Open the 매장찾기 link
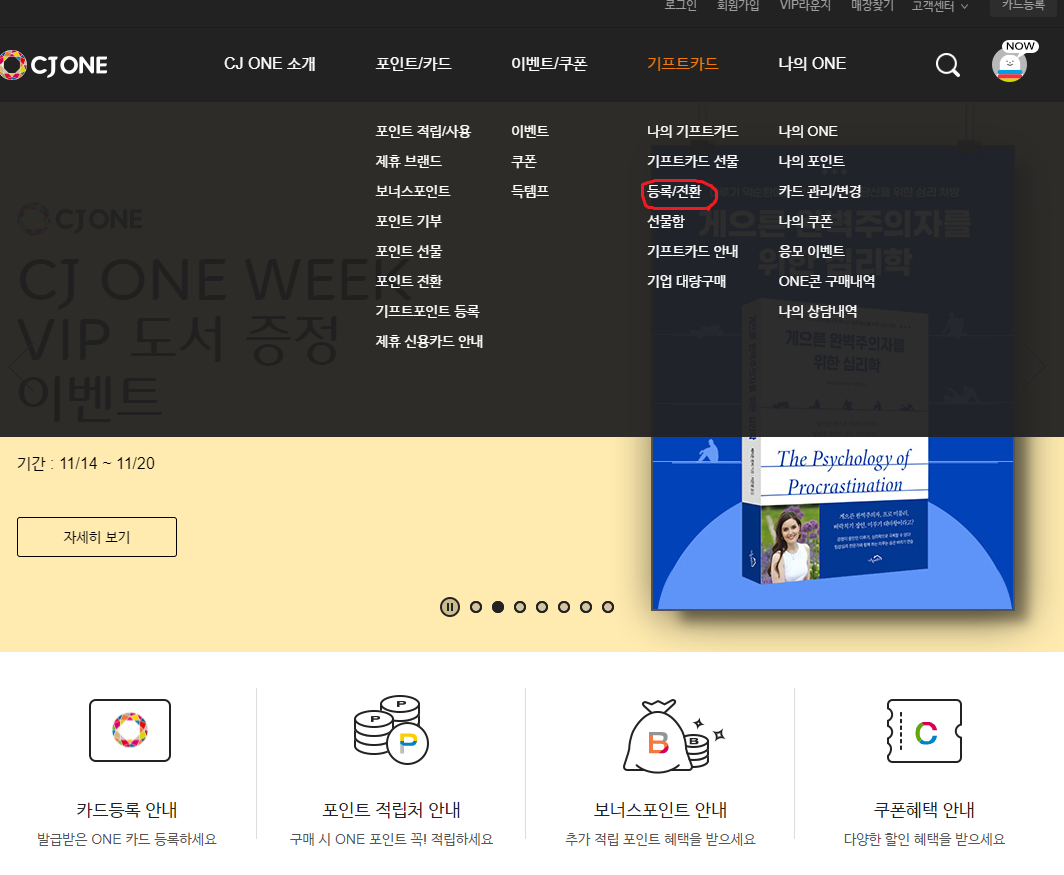This screenshot has width=1064, height=875. point(872,5)
